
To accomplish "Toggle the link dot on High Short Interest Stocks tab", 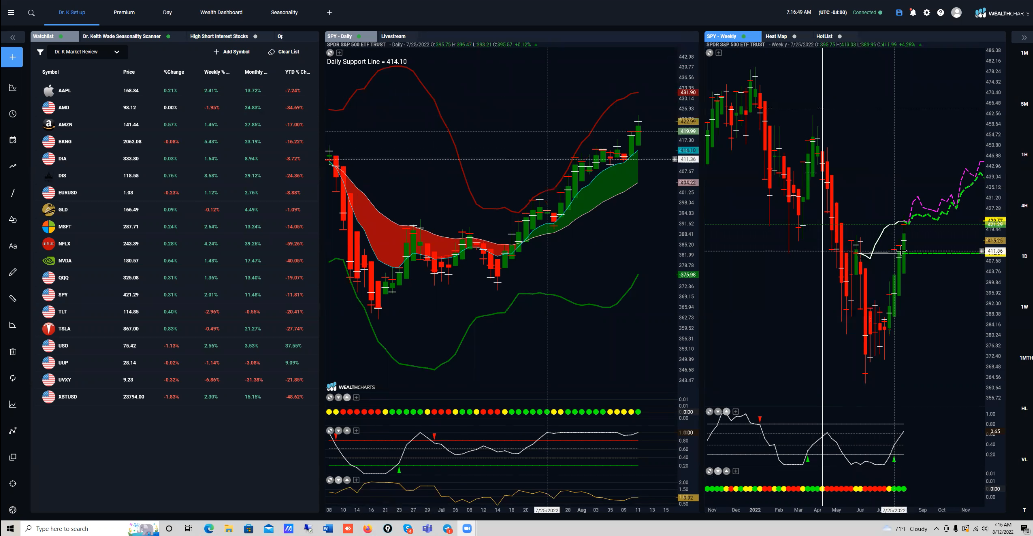I will [255, 36].
